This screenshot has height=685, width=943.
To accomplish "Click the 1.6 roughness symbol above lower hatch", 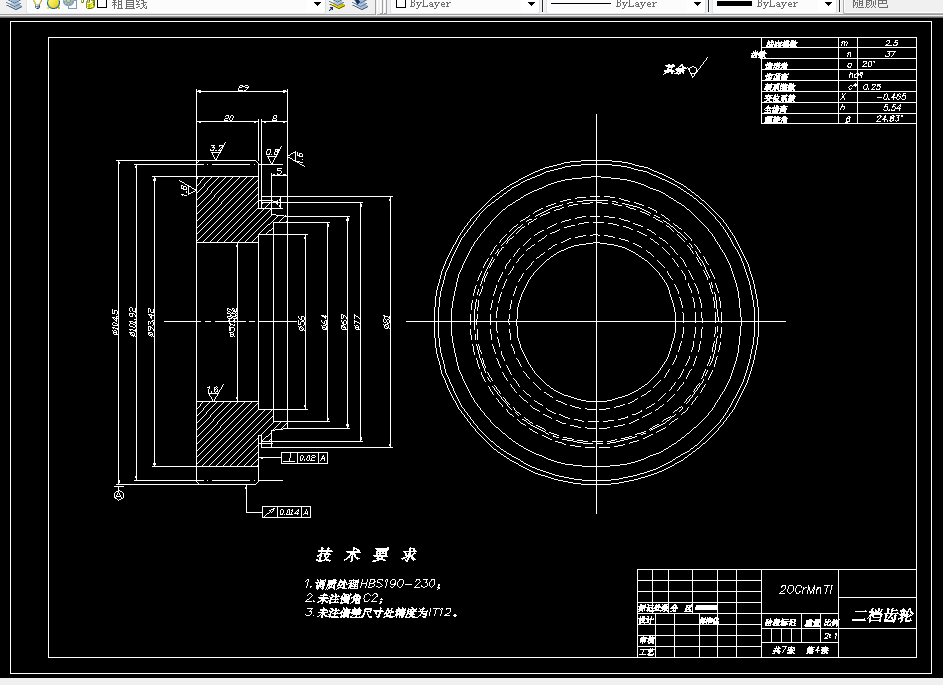I will click(214, 393).
